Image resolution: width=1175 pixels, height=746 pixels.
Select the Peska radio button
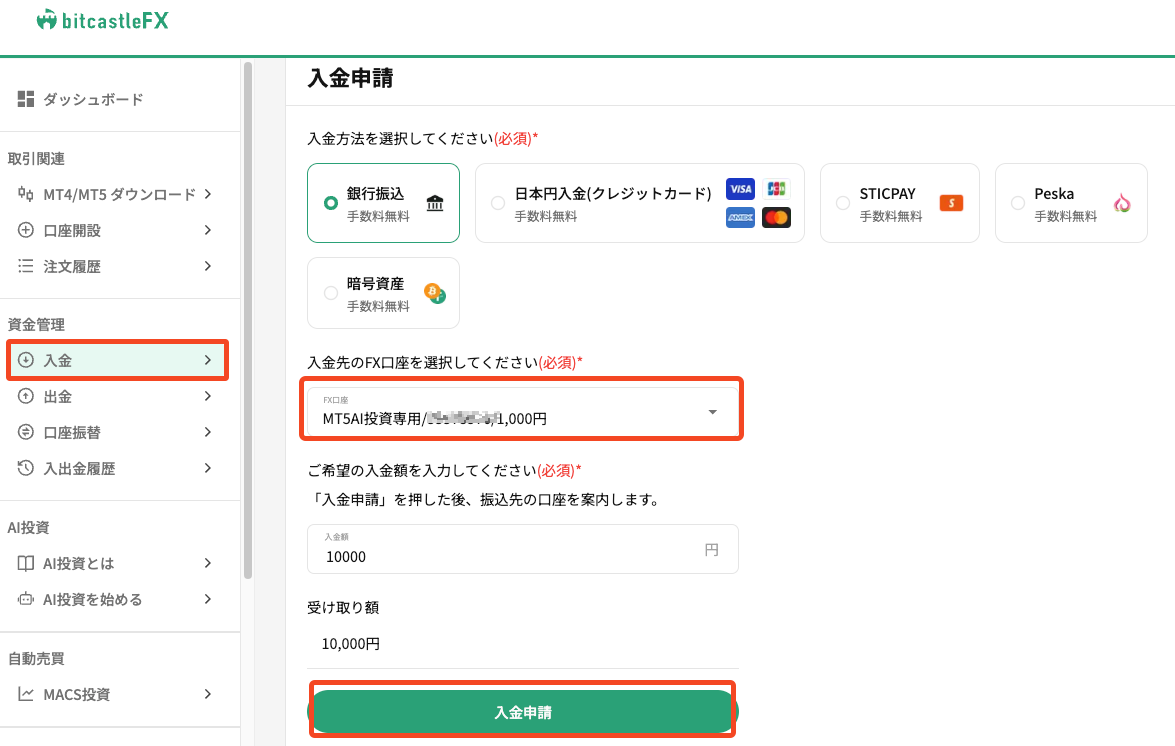pos(1018,203)
